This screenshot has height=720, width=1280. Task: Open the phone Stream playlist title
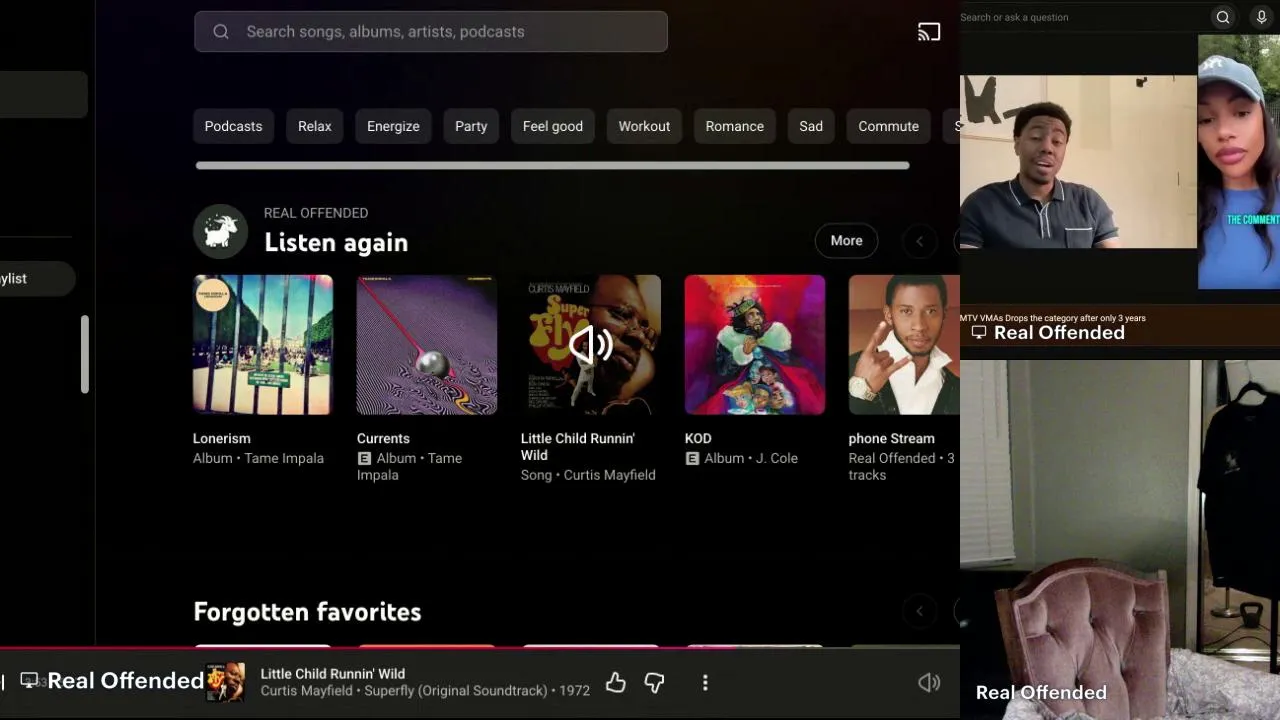892,438
